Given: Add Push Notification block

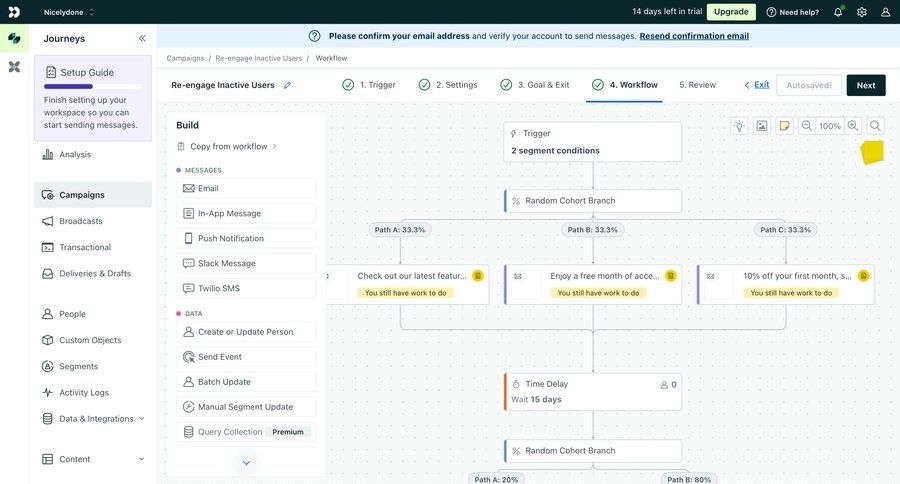Looking at the screenshot, I should (246, 238).
